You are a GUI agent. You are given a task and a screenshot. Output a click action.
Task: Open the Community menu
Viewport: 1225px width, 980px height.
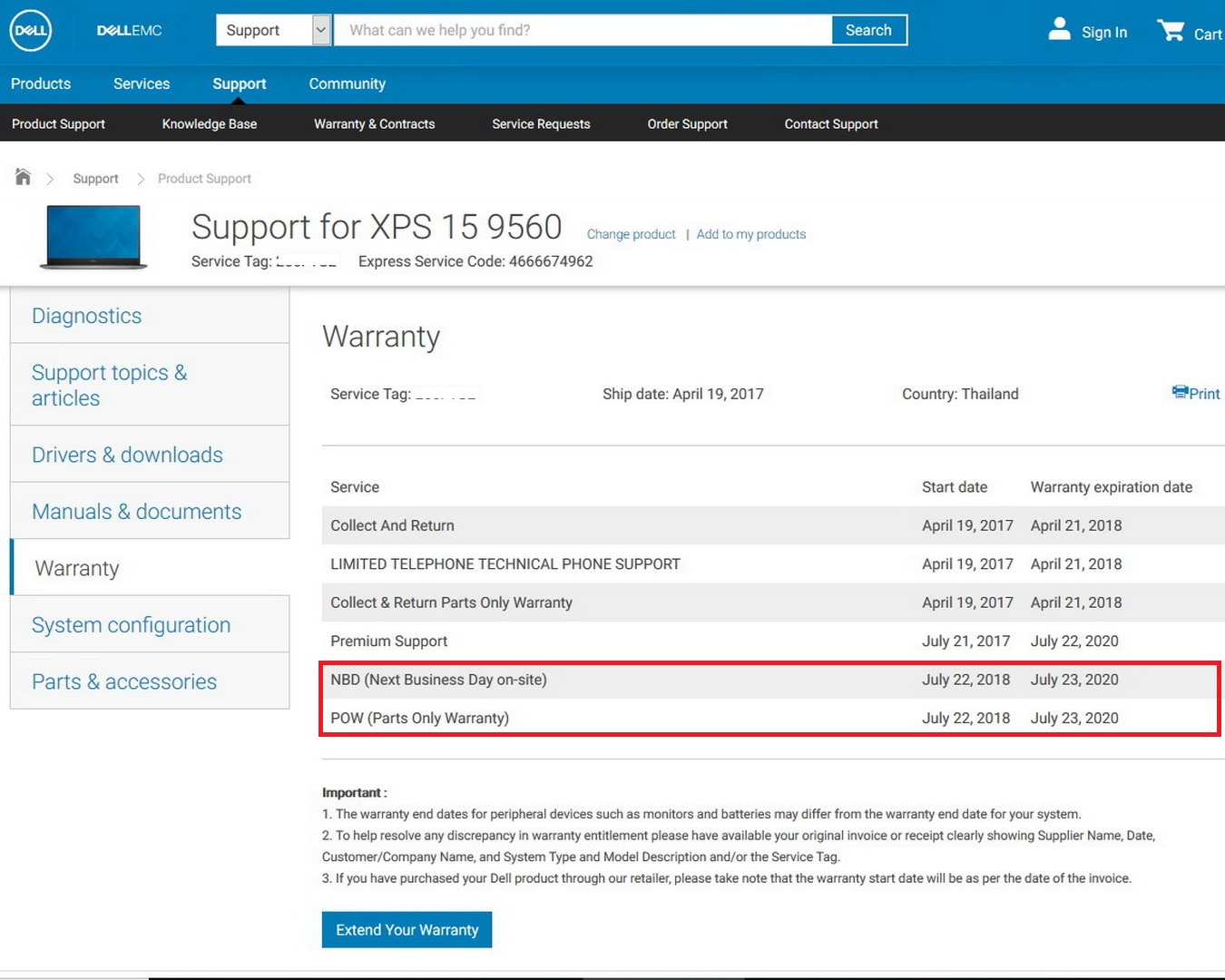[348, 83]
